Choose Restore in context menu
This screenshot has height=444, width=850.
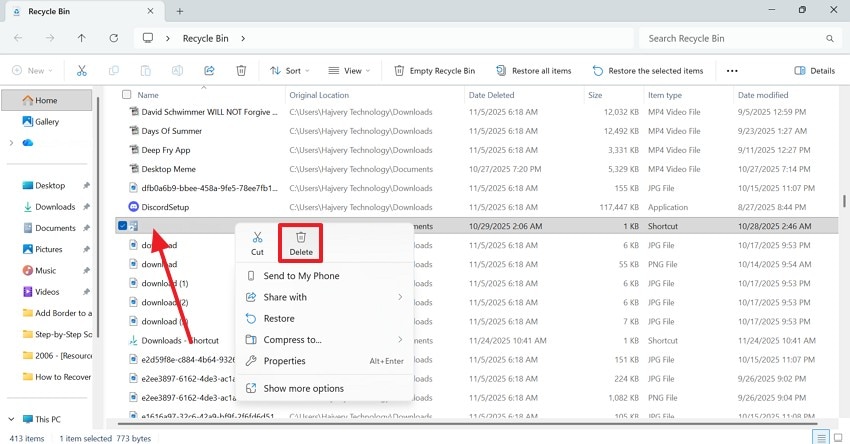(x=324, y=318)
